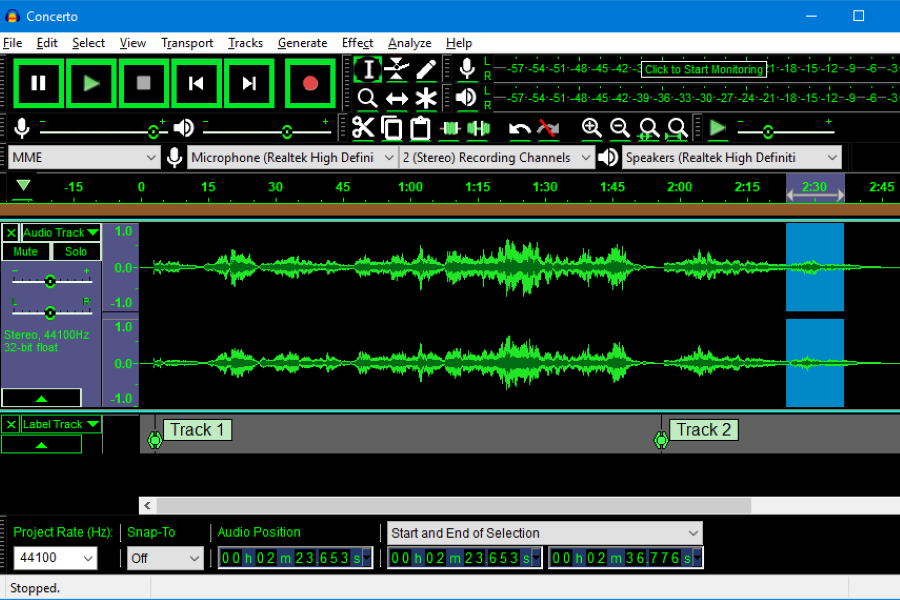This screenshot has width=900, height=600.
Task: Mute the Audio Track
Action: point(26,251)
